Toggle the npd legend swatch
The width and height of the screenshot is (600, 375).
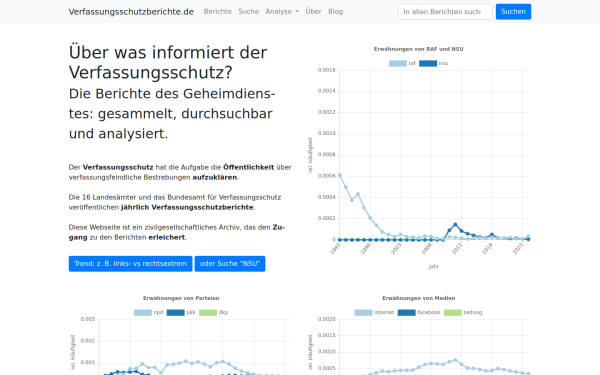[x=143, y=313]
